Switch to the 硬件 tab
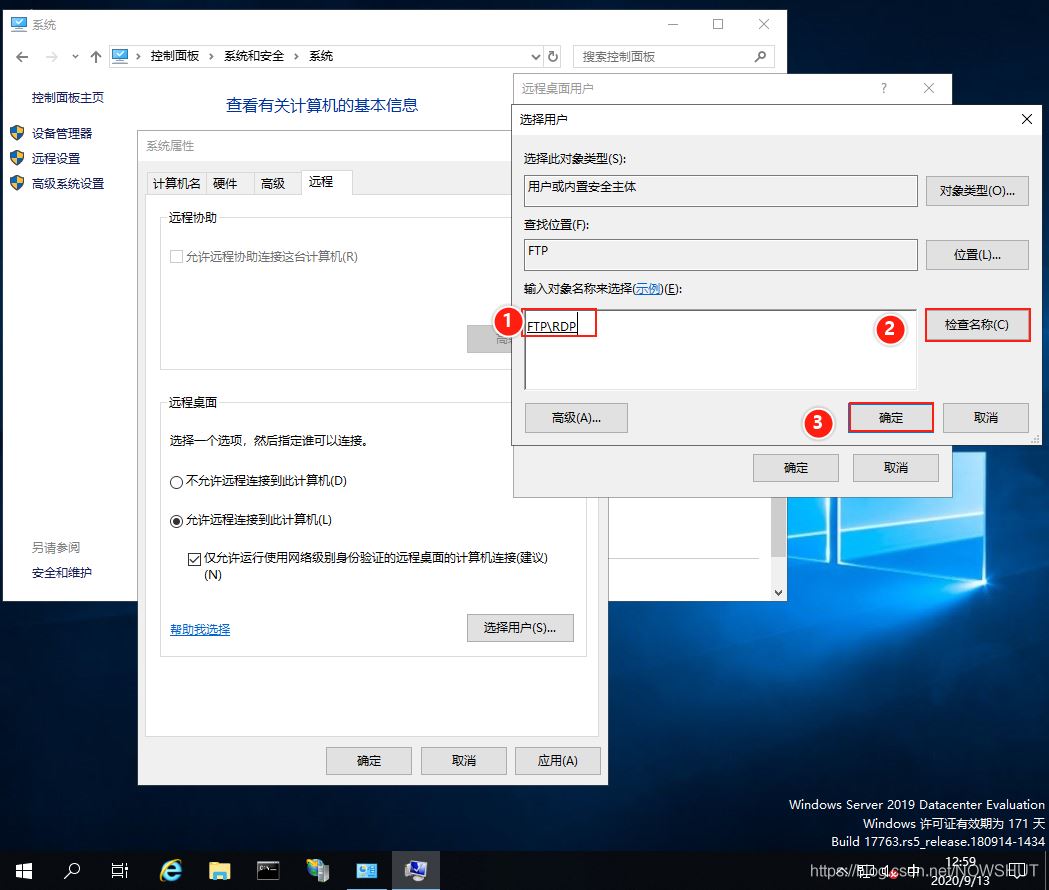The image size is (1049, 890). (x=225, y=183)
